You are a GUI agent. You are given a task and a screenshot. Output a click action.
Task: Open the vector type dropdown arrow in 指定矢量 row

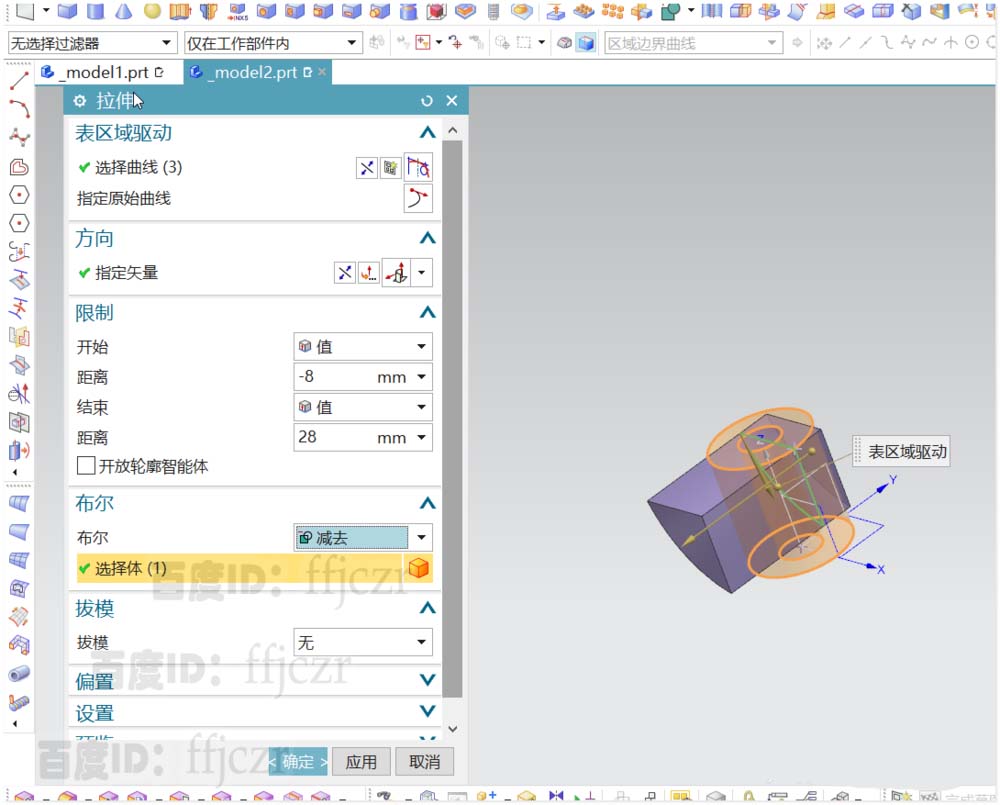tap(422, 273)
